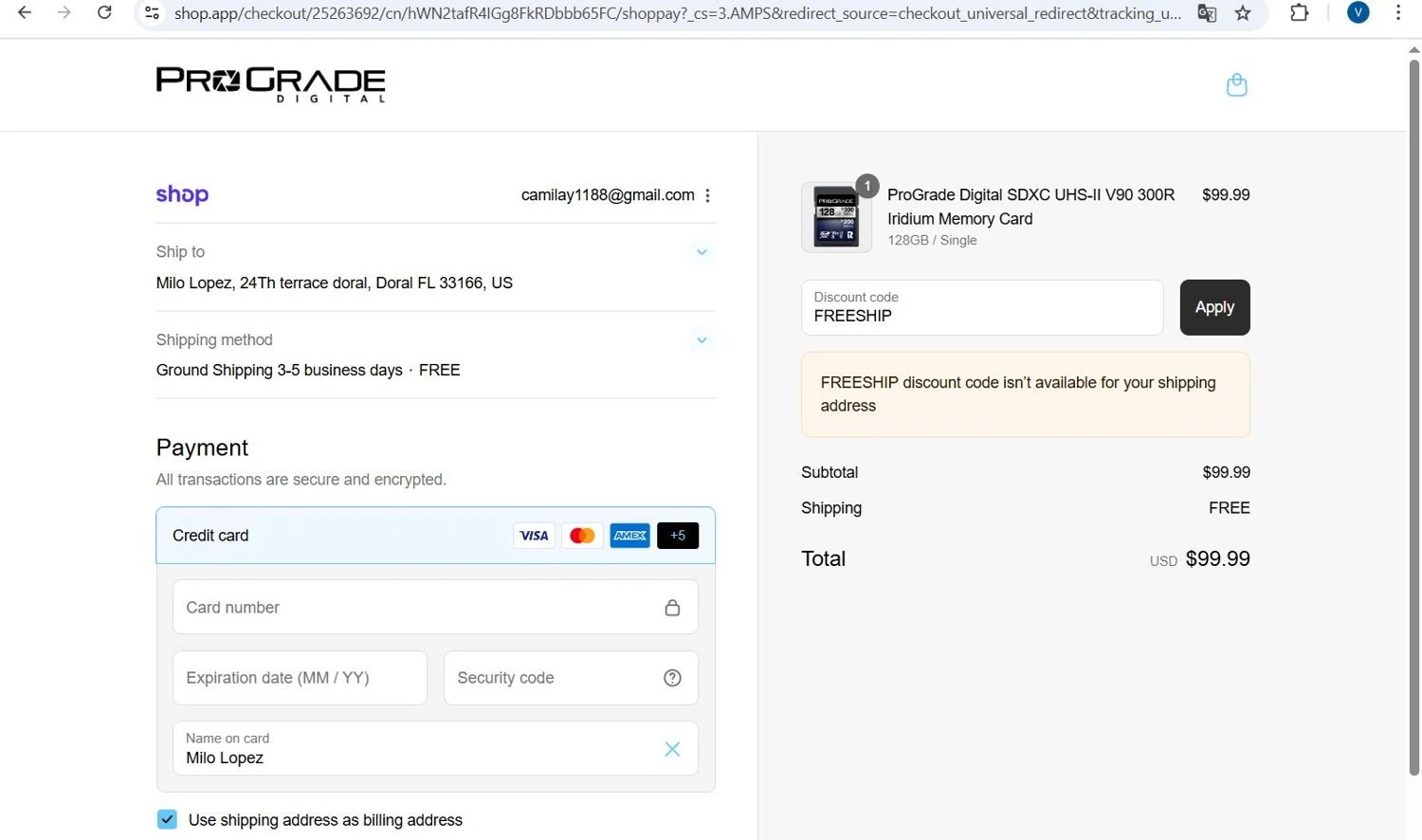The width and height of the screenshot is (1422, 840).
Task: Click the Payment heading
Action: coord(202,447)
